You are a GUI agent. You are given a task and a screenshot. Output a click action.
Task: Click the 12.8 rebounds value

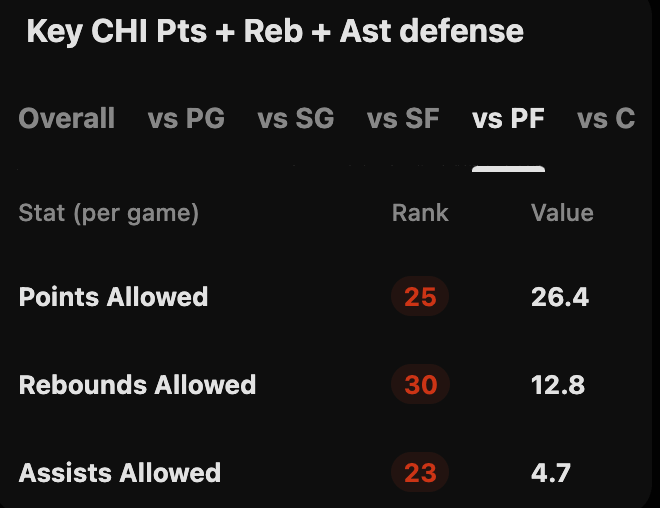click(x=558, y=385)
